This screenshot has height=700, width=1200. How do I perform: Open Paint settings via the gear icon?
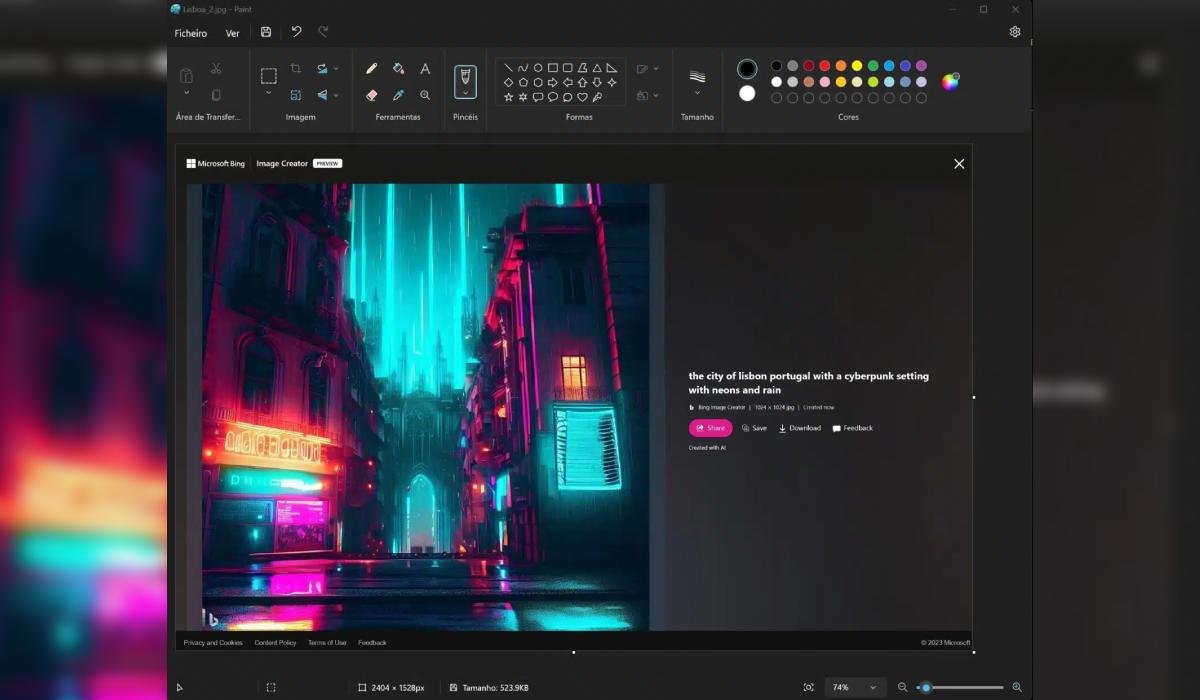[x=1014, y=31]
